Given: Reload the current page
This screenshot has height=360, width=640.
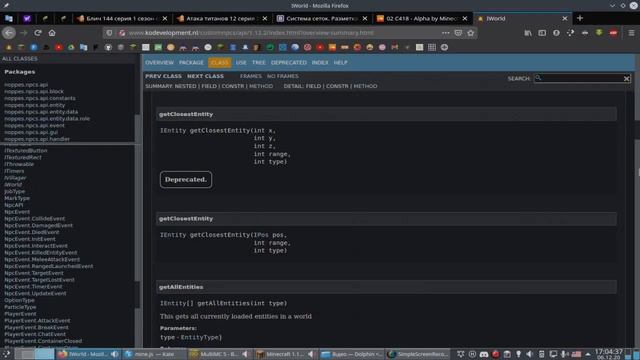Looking at the screenshot, I should pyautogui.click(x=38, y=33).
